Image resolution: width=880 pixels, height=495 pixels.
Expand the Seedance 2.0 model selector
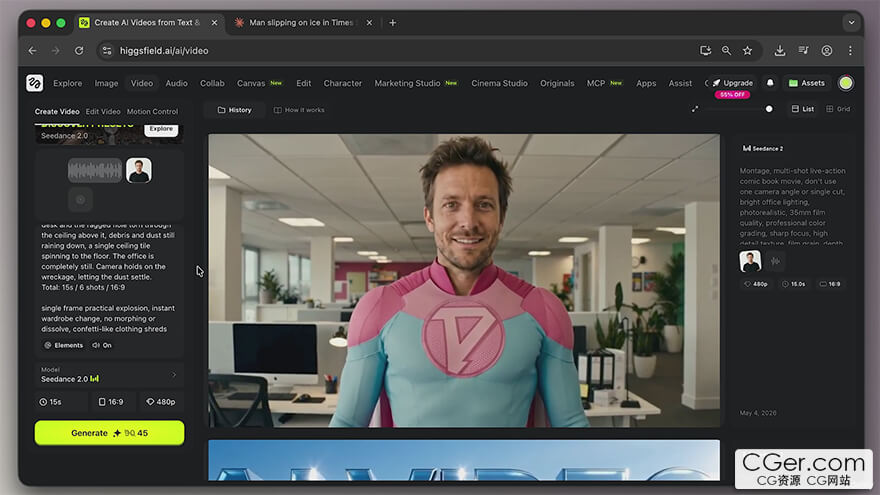pos(109,374)
